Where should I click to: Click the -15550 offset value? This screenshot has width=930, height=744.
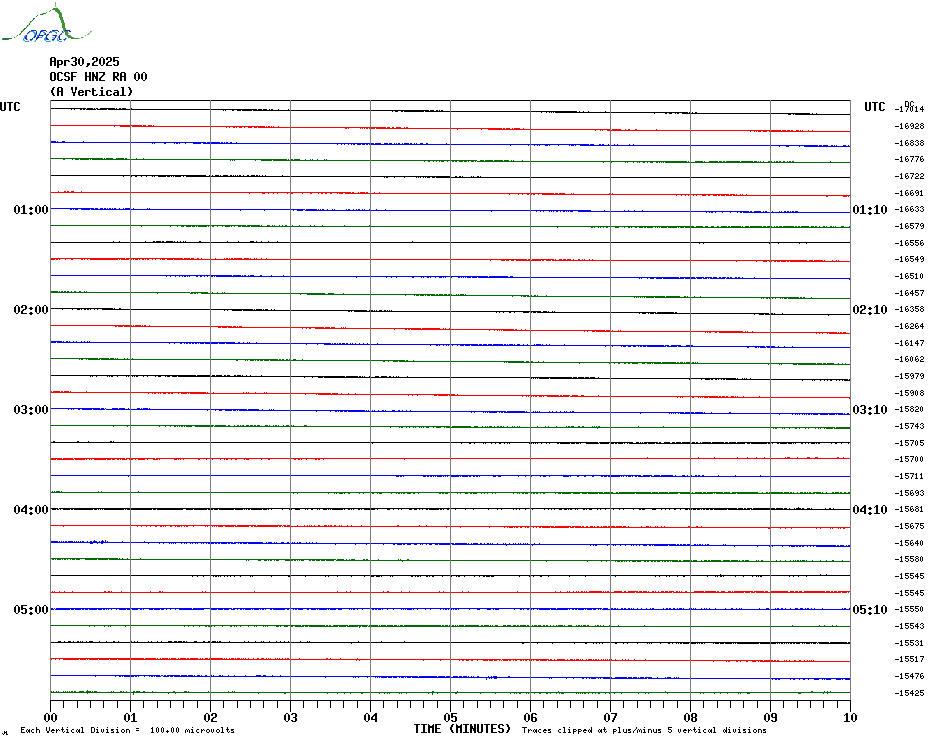point(909,609)
